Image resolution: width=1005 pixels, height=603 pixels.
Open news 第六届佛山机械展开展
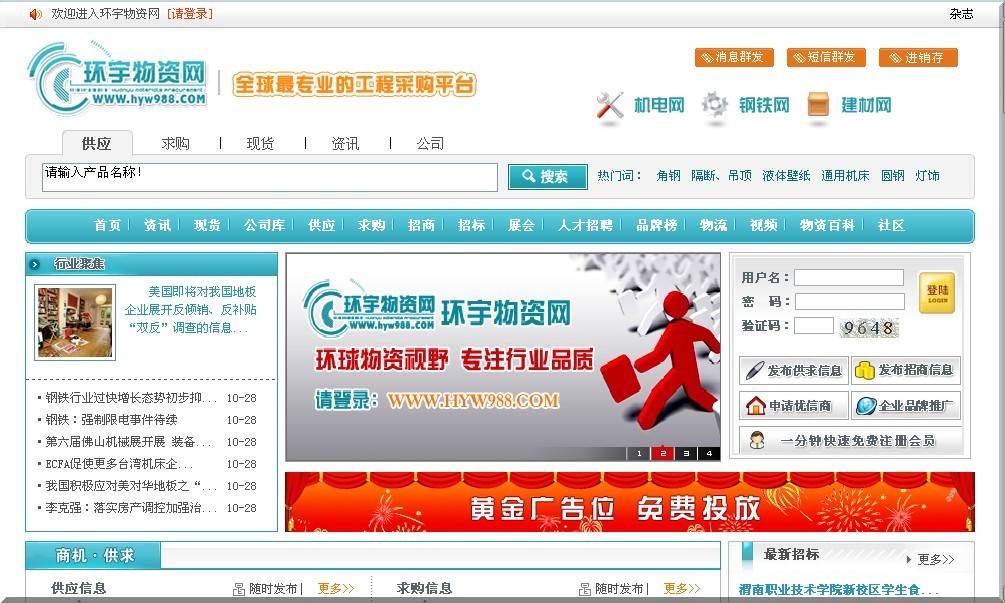pyautogui.click(x=128, y=442)
